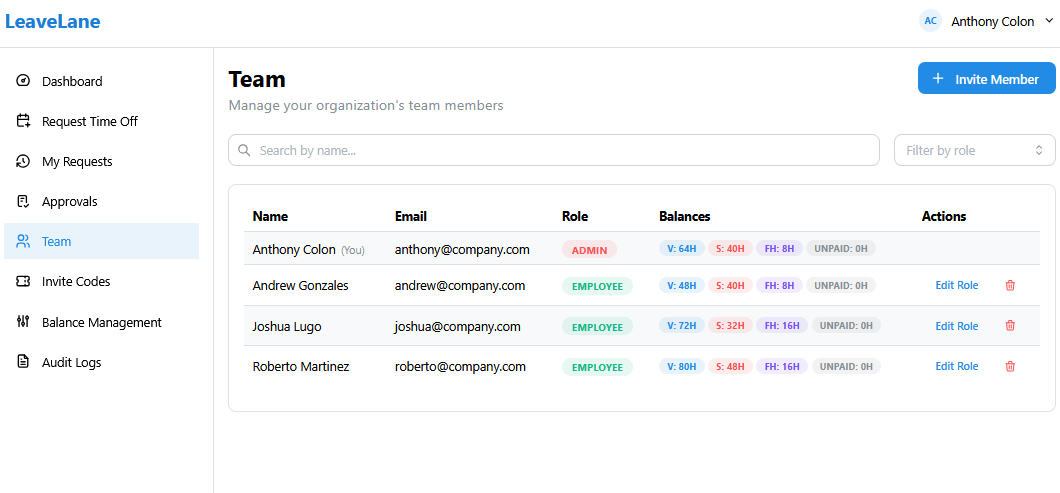The height and width of the screenshot is (493, 1060).
Task: Delete Andrew Gonzales with the trash icon
Action: pos(1010,285)
